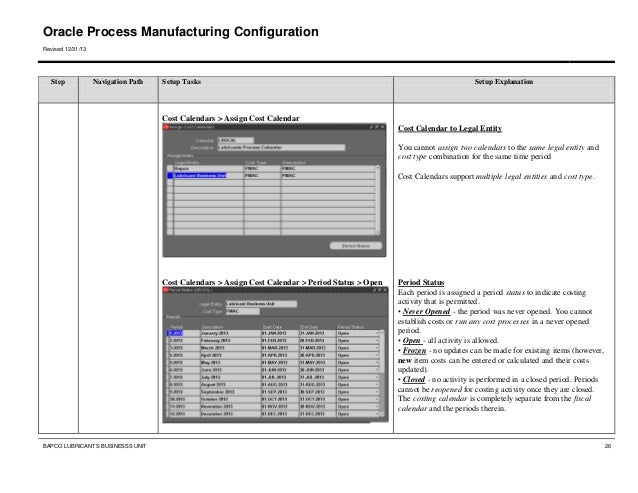Viewport: 638px width, 493px height.
Task: Open the Period Status dropdown for July 2013
Action: point(357,377)
